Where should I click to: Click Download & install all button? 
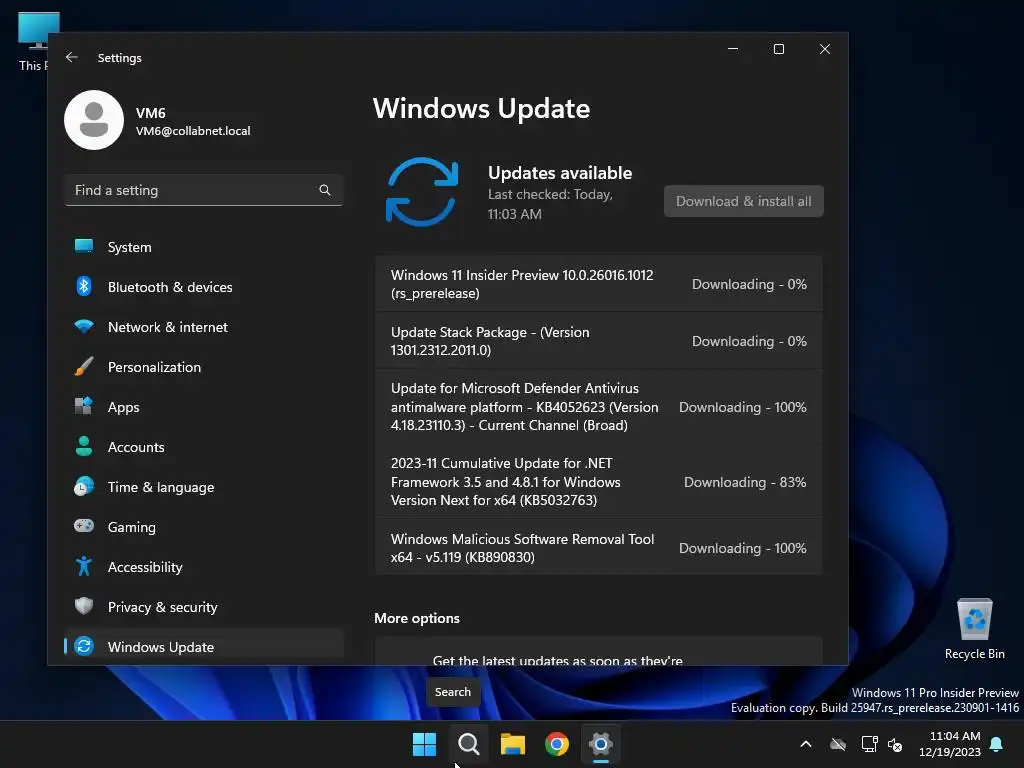coord(743,201)
